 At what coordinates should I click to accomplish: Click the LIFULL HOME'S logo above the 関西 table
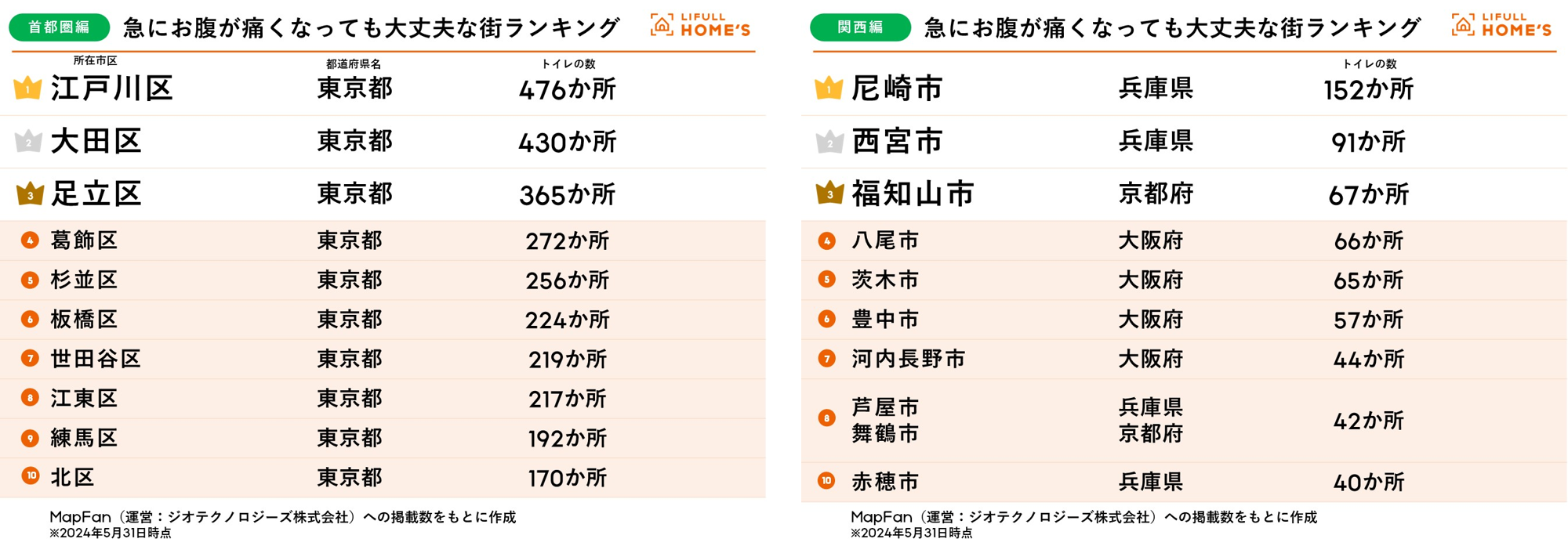coord(1501,26)
